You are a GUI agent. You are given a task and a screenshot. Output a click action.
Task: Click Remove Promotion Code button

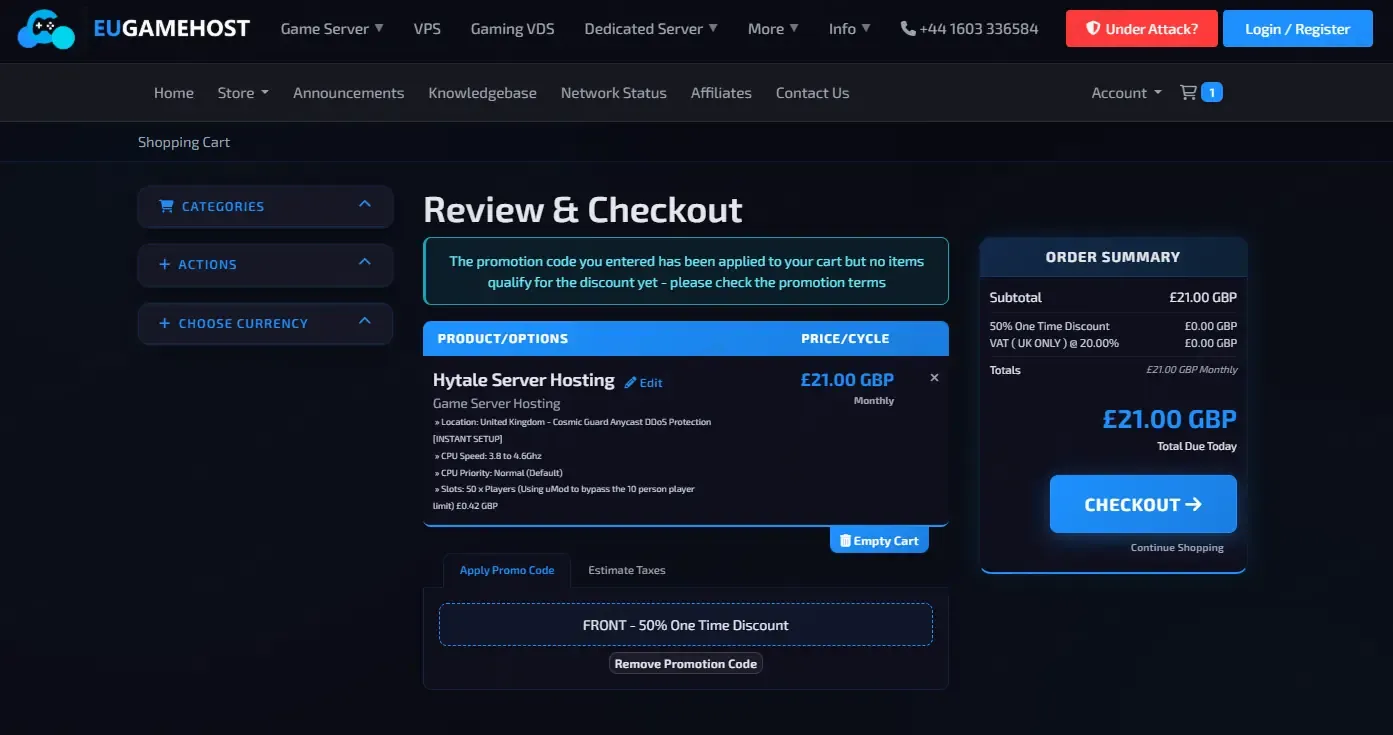coord(686,663)
